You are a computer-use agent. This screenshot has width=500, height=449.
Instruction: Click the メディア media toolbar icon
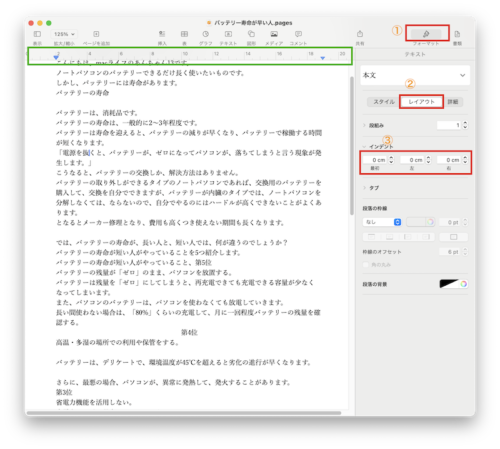[x=274, y=34]
